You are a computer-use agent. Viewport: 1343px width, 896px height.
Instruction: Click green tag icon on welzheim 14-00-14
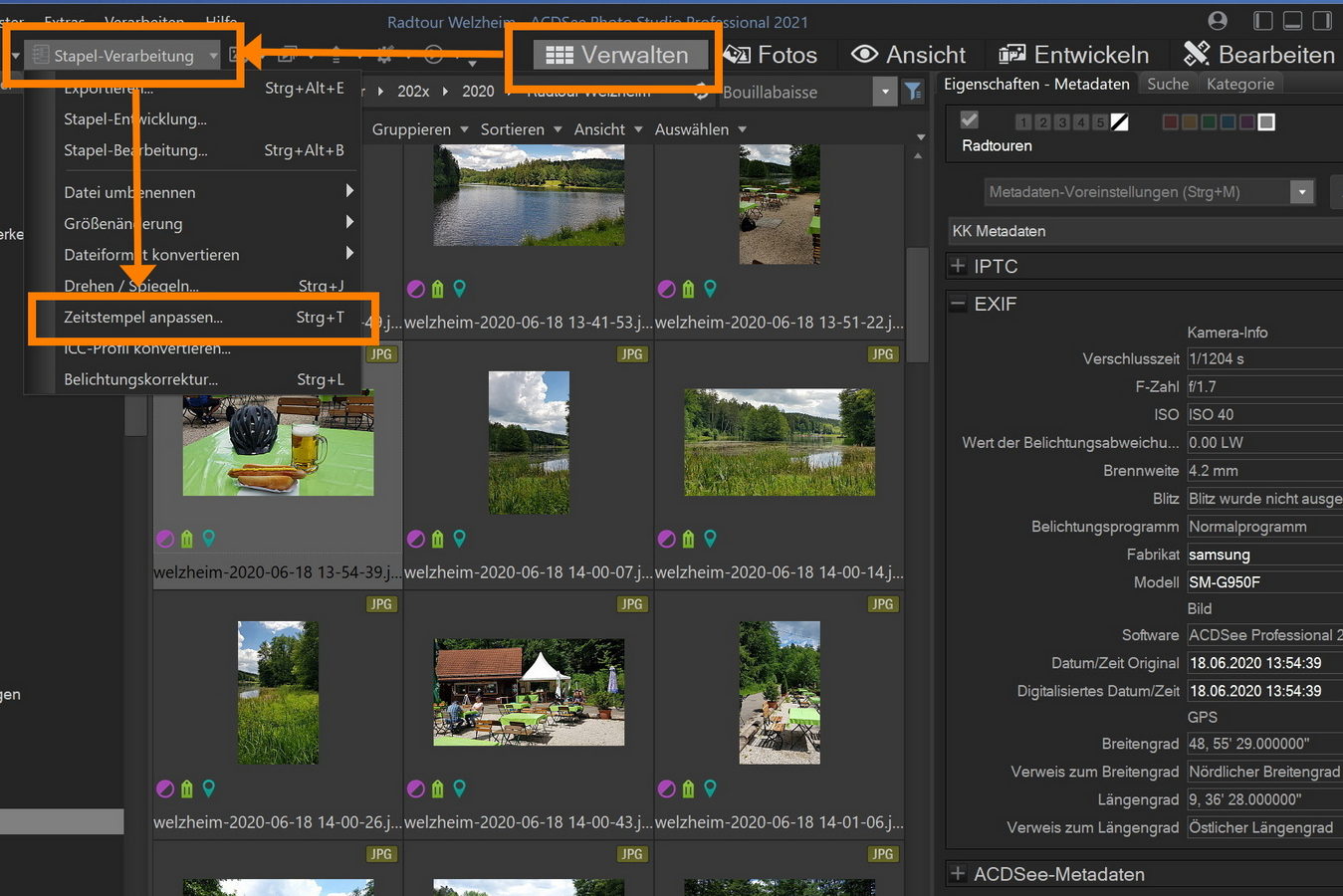688,539
